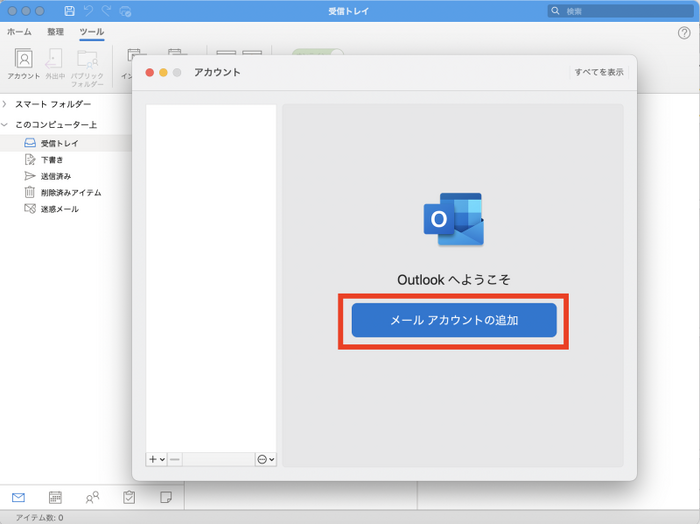The width and height of the screenshot is (700, 524).
Task: Open the add account plus dropdown
Action: point(157,459)
